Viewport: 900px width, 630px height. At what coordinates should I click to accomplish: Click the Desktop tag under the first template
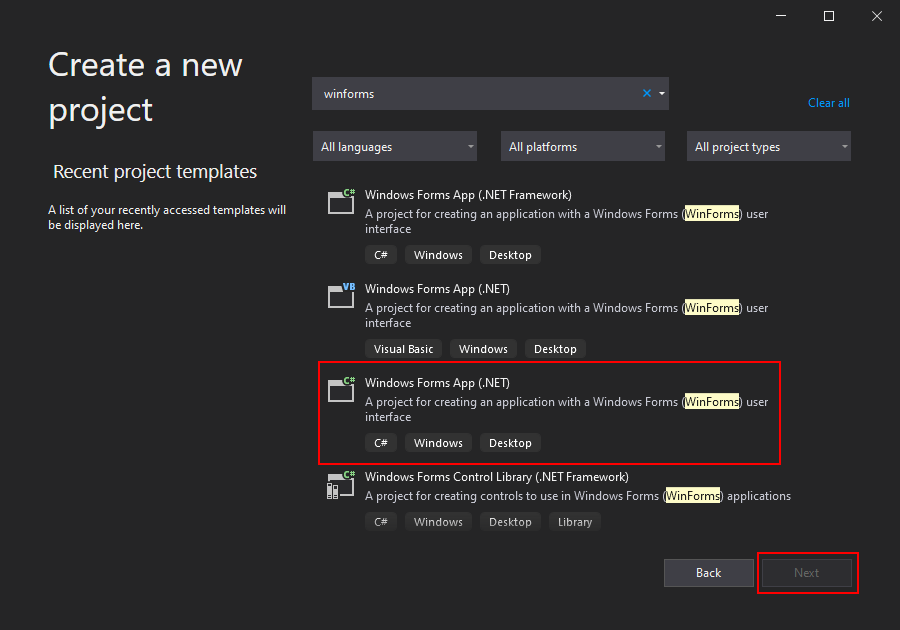pyautogui.click(x=510, y=255)
